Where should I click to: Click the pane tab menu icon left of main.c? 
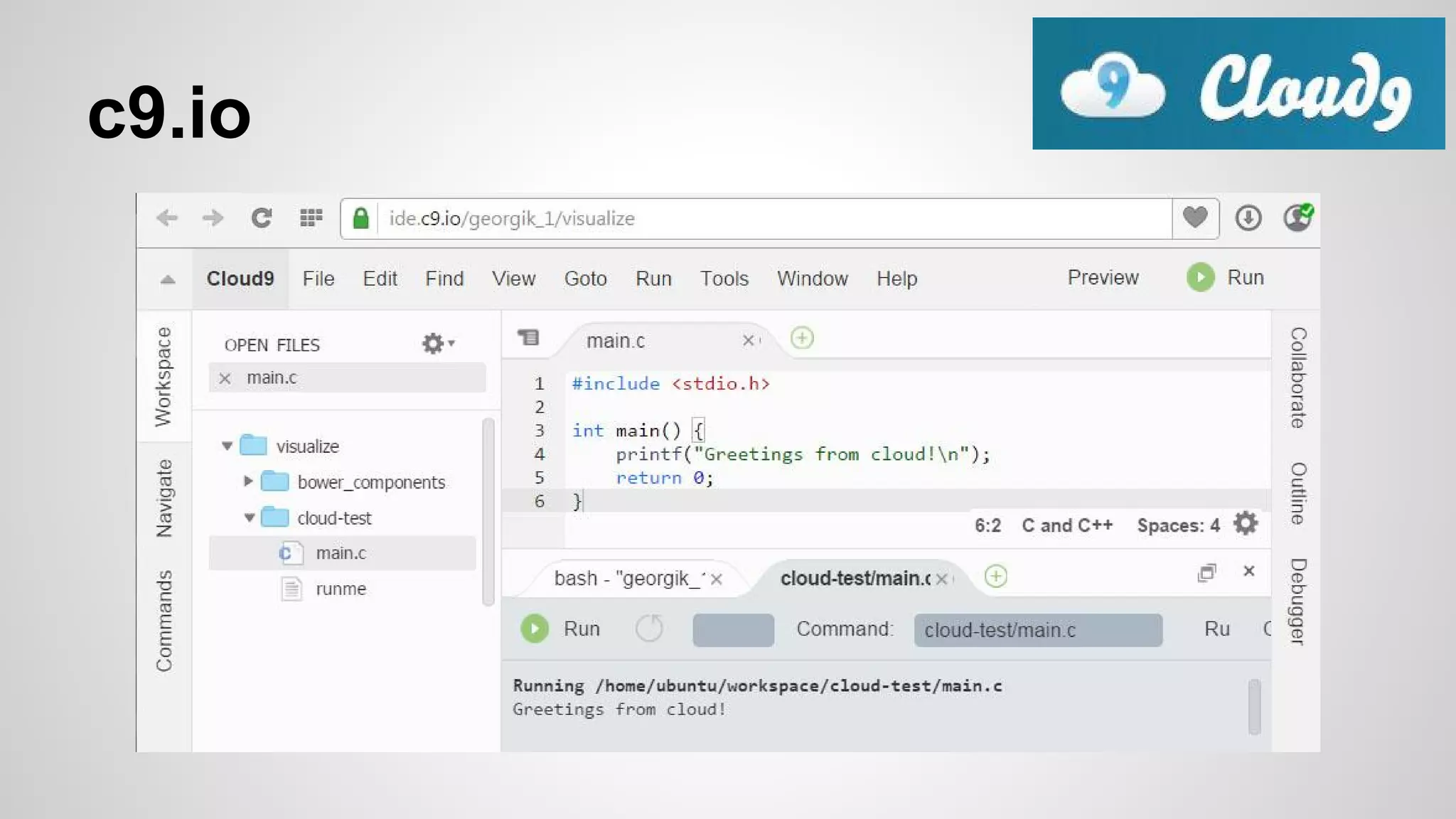(x=528, y=338)
